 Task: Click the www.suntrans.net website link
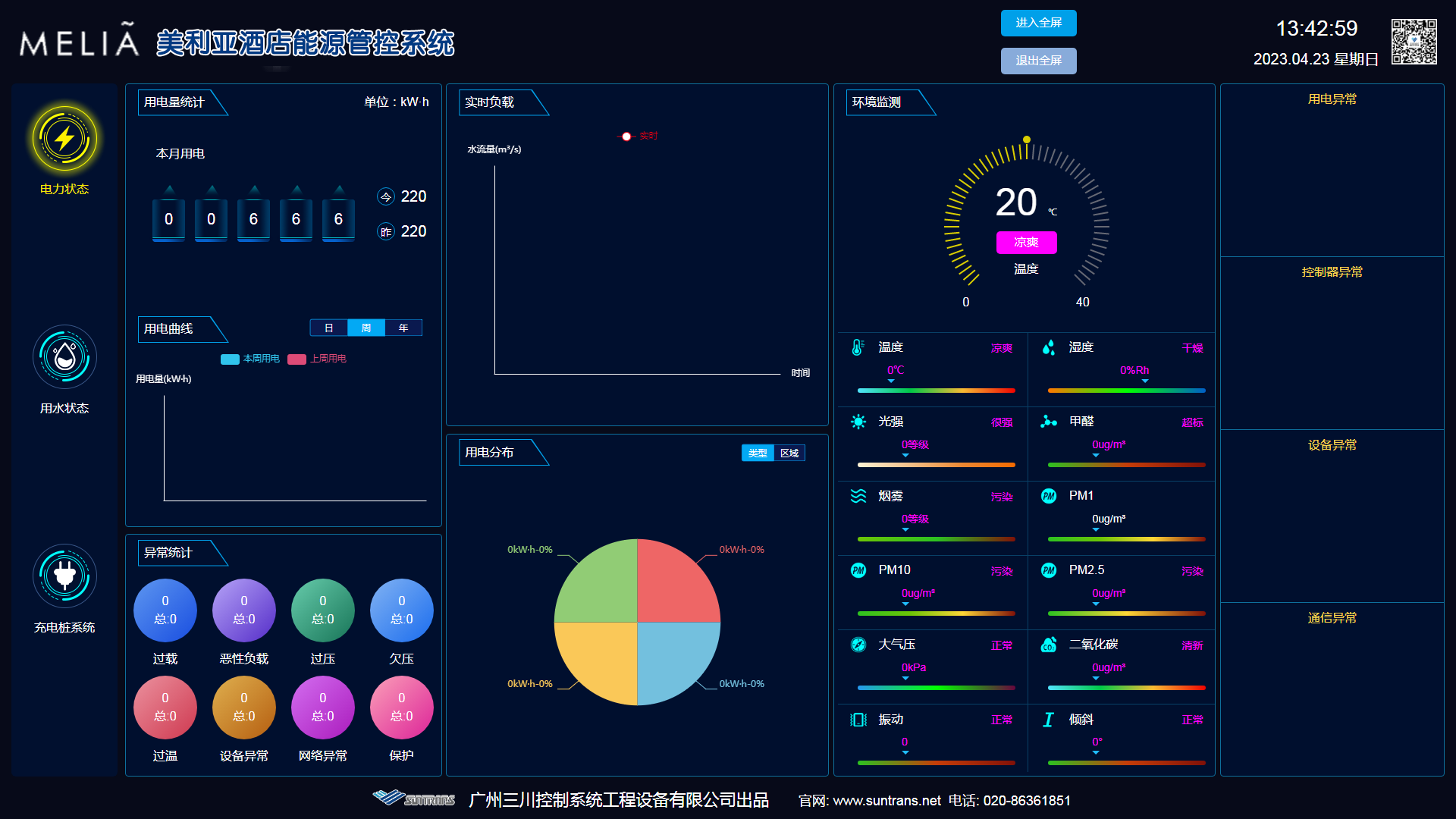point(886,801)
